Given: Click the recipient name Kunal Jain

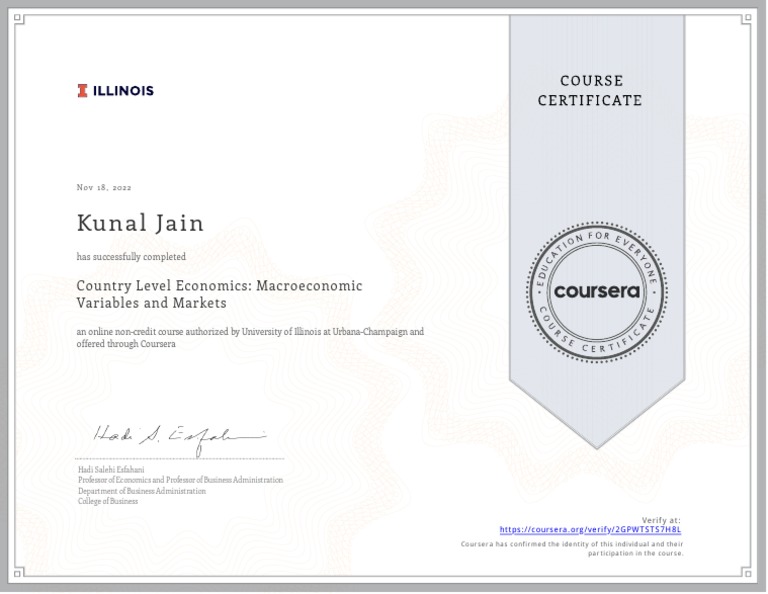Looking at the screenshot, I should click(140, 223).
